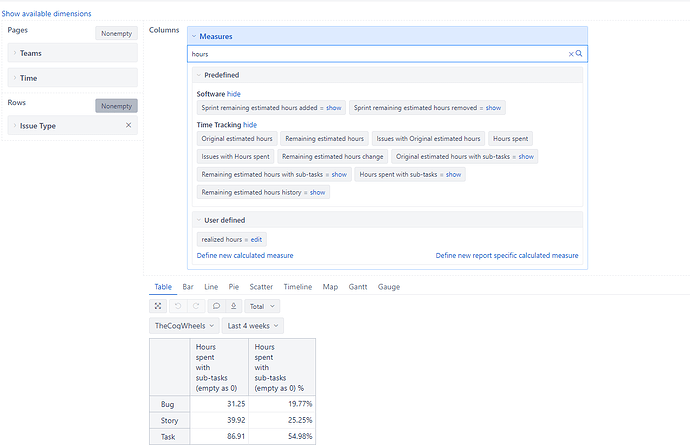Toggle Nonempty for Rows

coord(117,106)
